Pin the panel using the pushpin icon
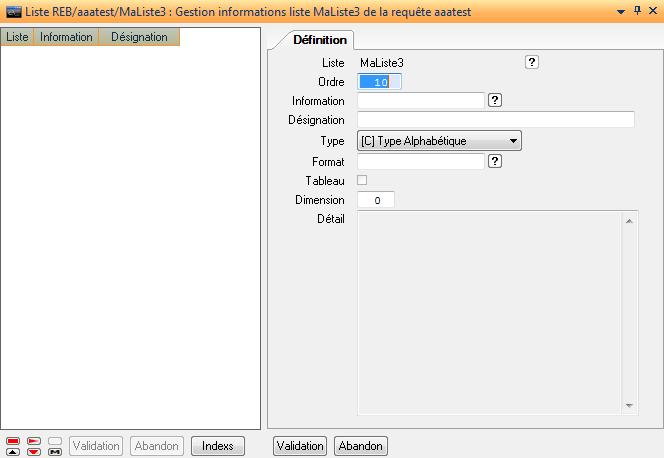 [x=637, y=11]
